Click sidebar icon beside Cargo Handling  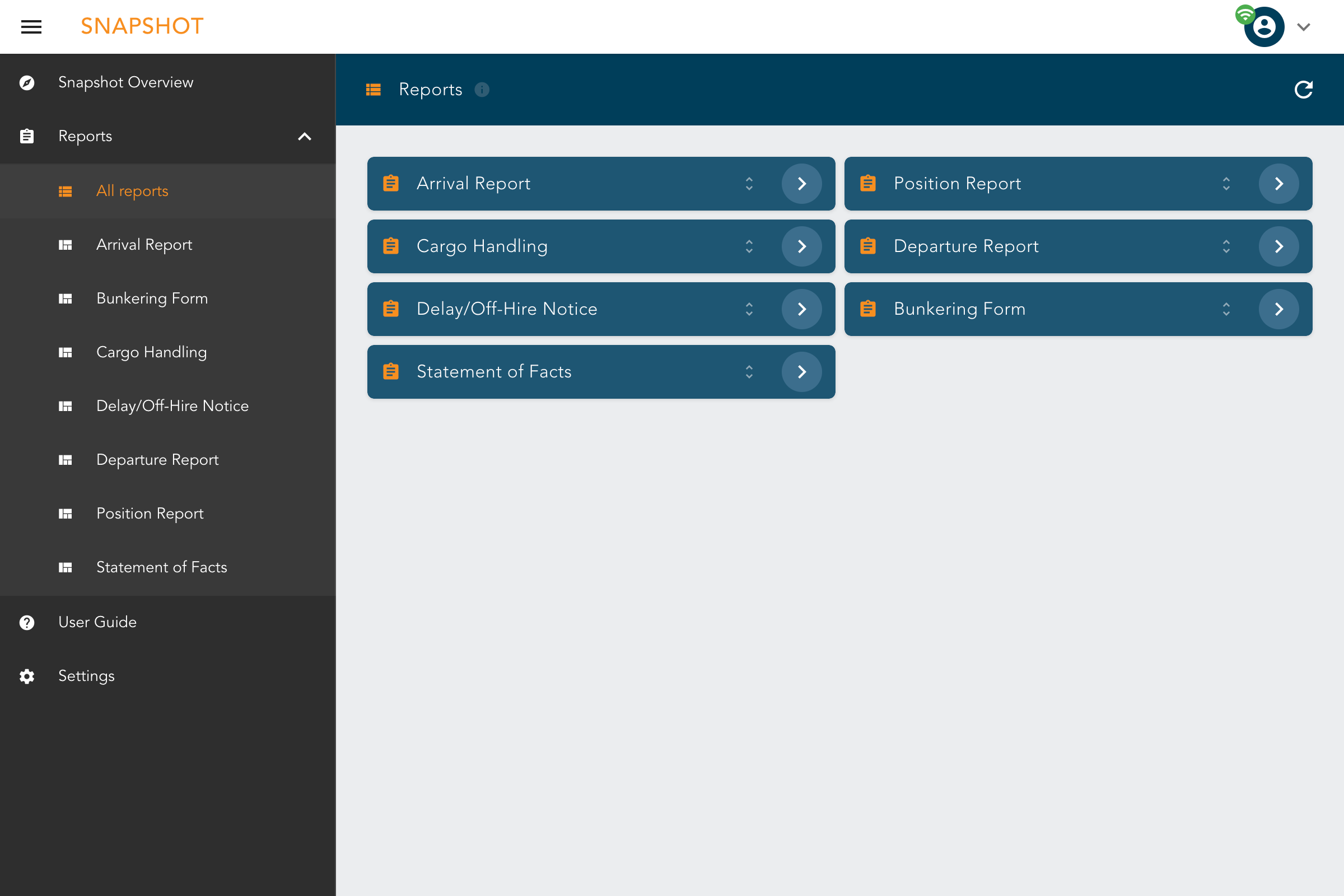65,353
